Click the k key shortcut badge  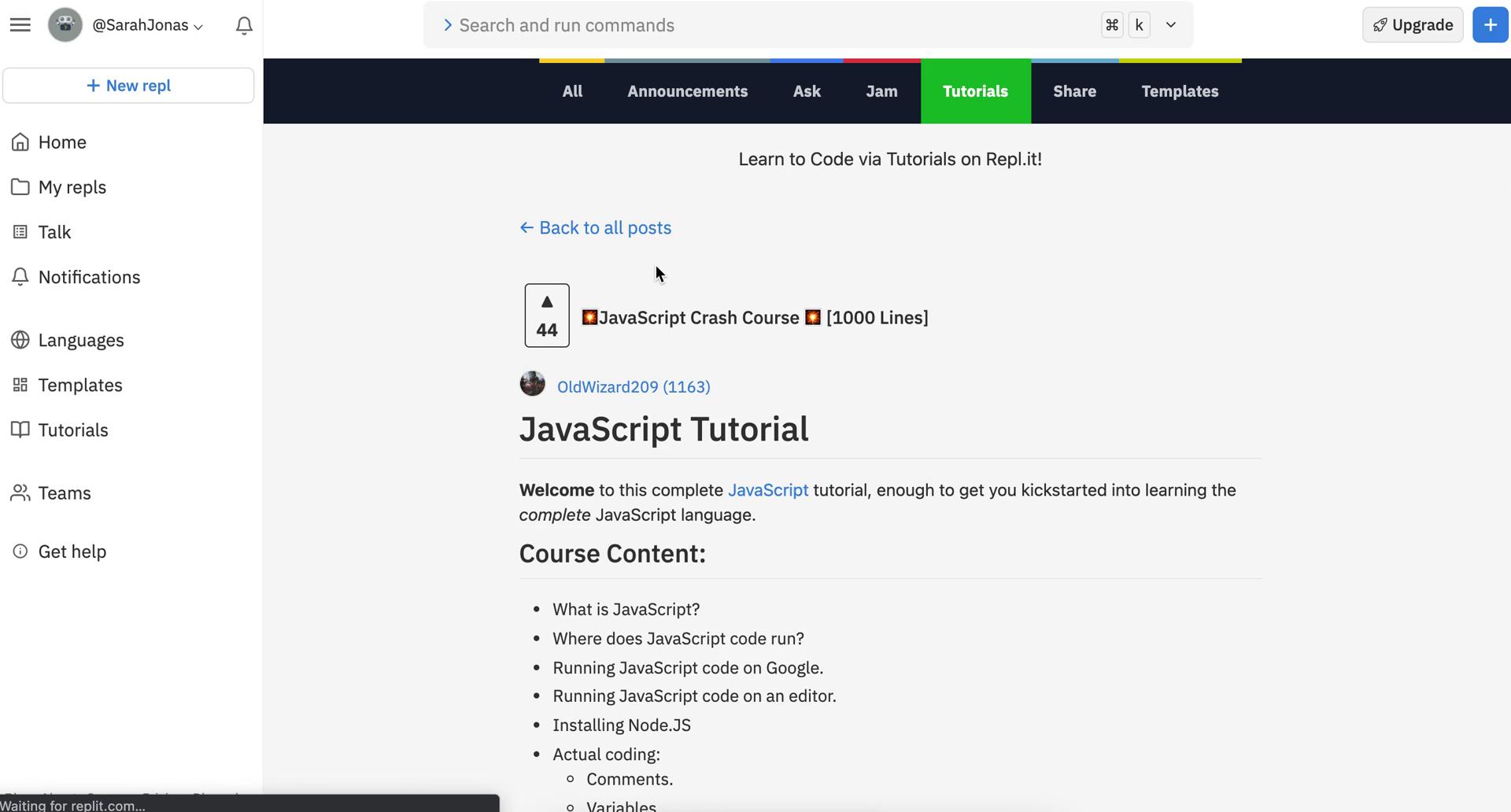point(1139,25)
